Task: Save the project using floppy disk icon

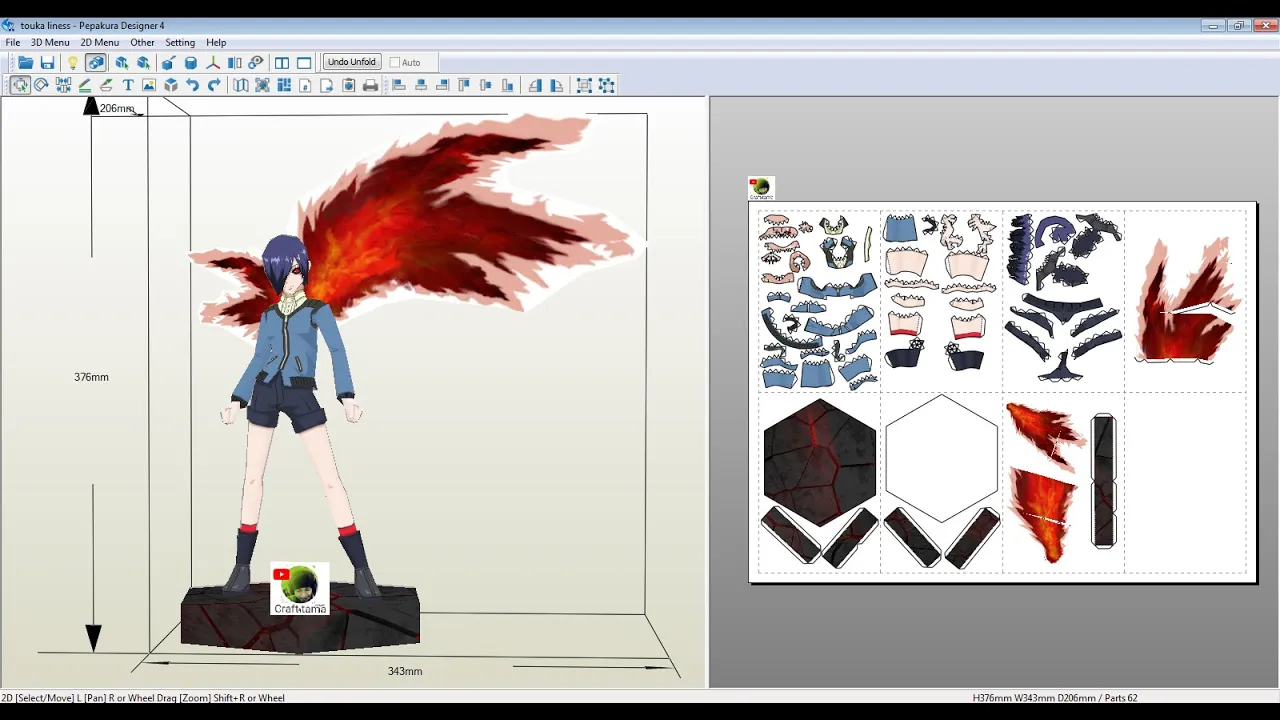Action: pos(47,62)
